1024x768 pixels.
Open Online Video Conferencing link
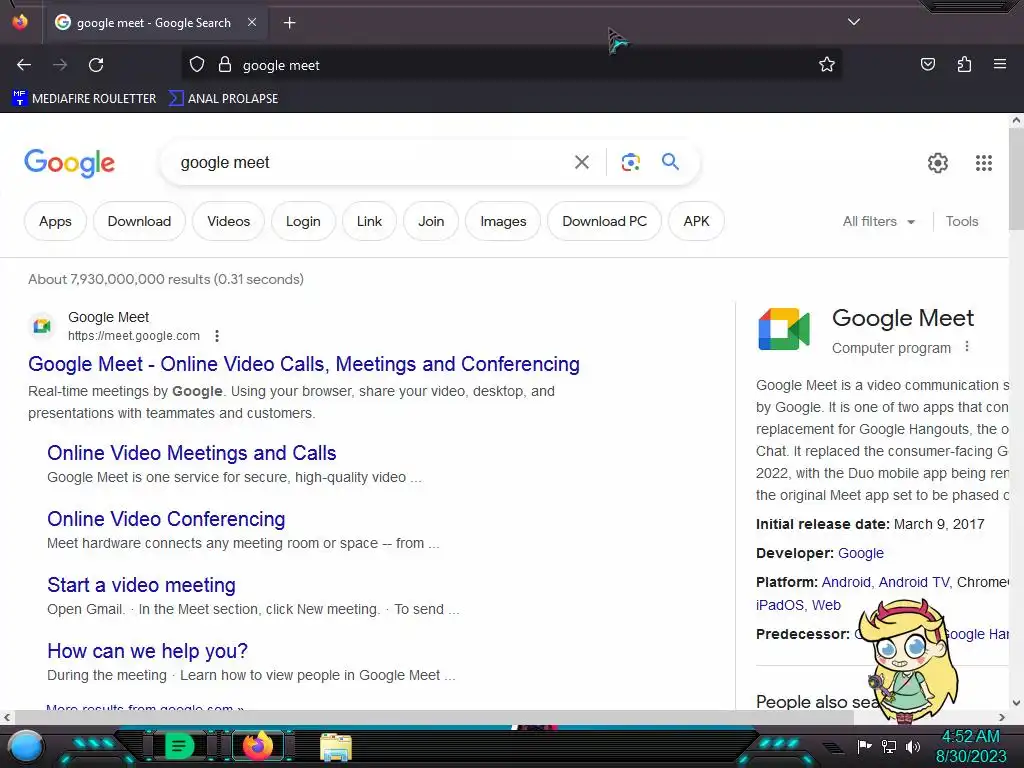point(166,519)
